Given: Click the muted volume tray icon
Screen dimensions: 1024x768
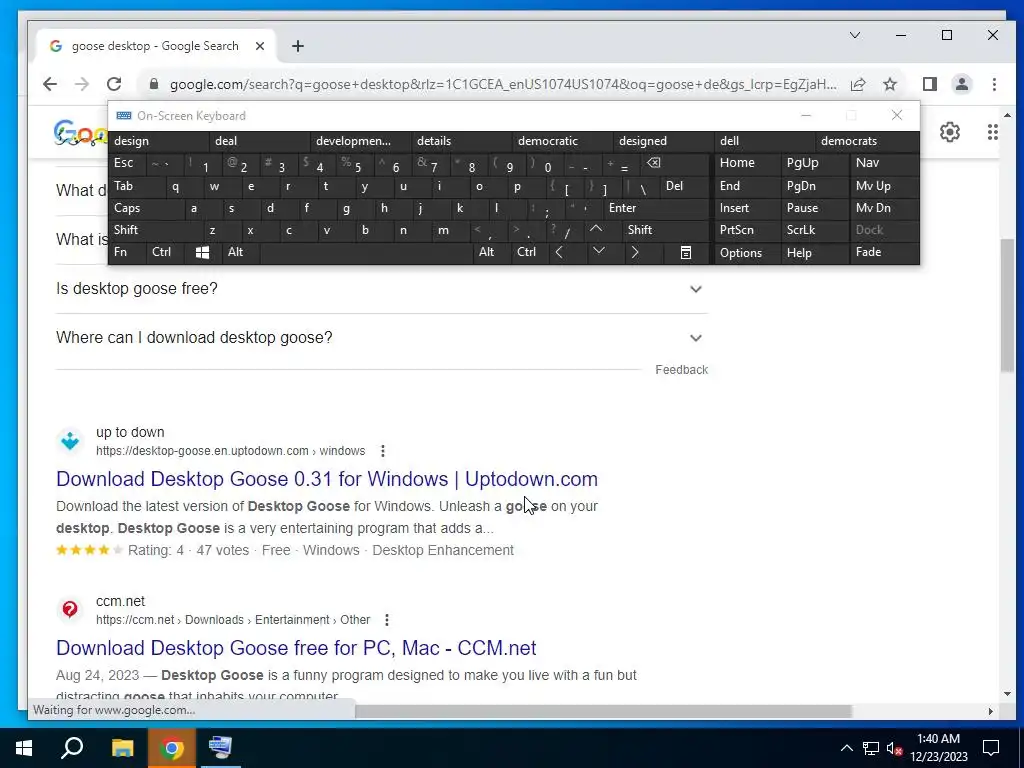Looking at the screenshot, I should tap(894, 748).
